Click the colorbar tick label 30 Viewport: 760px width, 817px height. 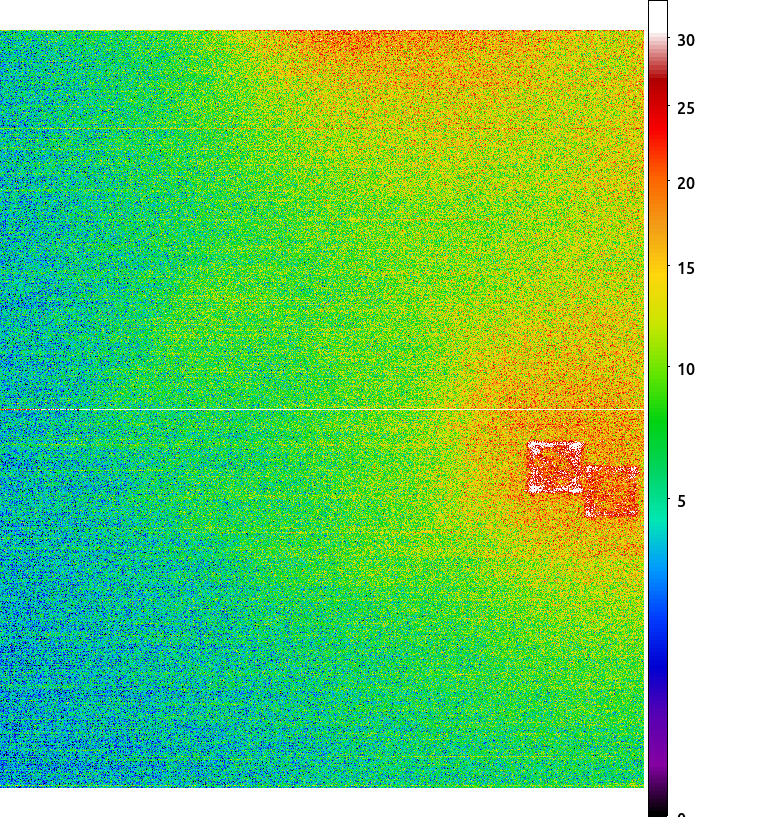pos(686,40)
